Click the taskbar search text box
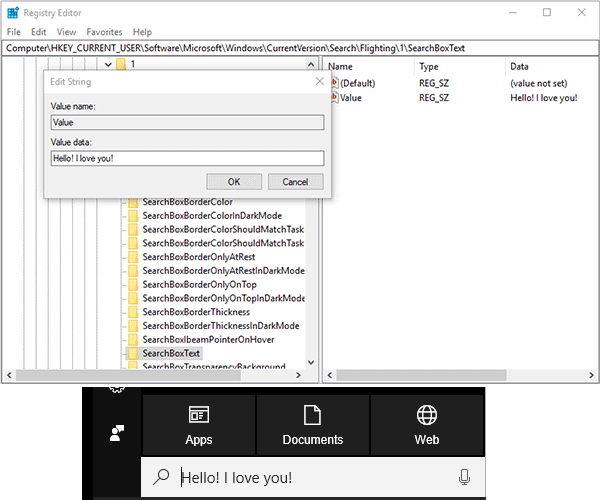The width and height of the screenshot is (600, 500). coord(313,477)
